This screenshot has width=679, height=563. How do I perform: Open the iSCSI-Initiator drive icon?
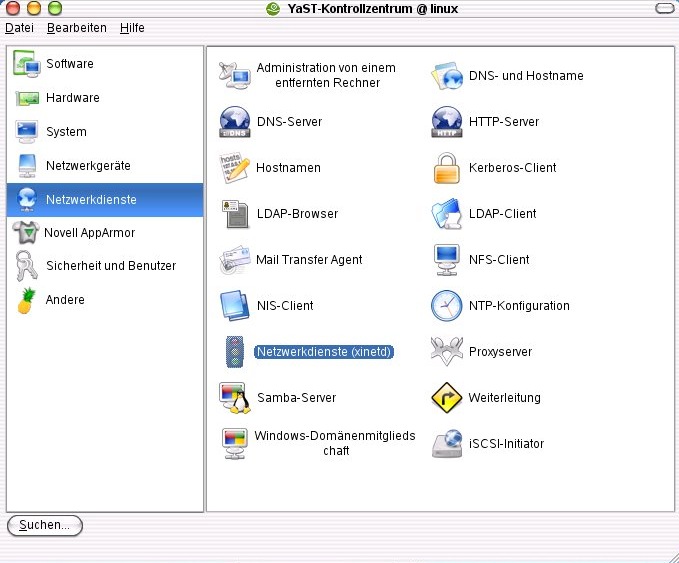(447, 443)
